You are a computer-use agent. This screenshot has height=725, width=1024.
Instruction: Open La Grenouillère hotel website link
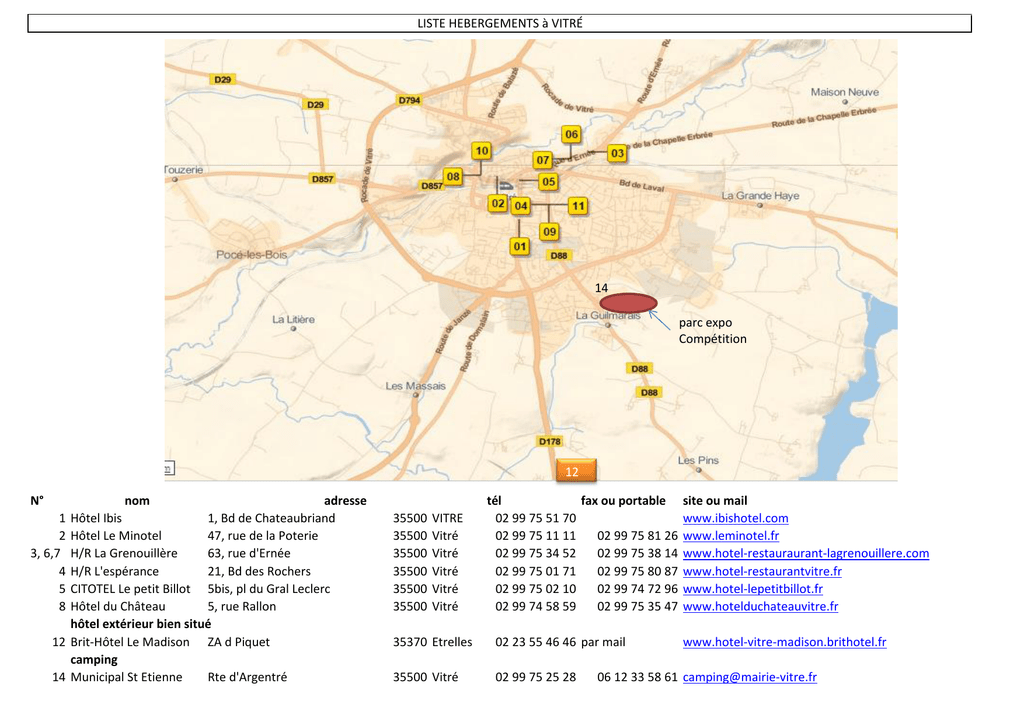805,553
